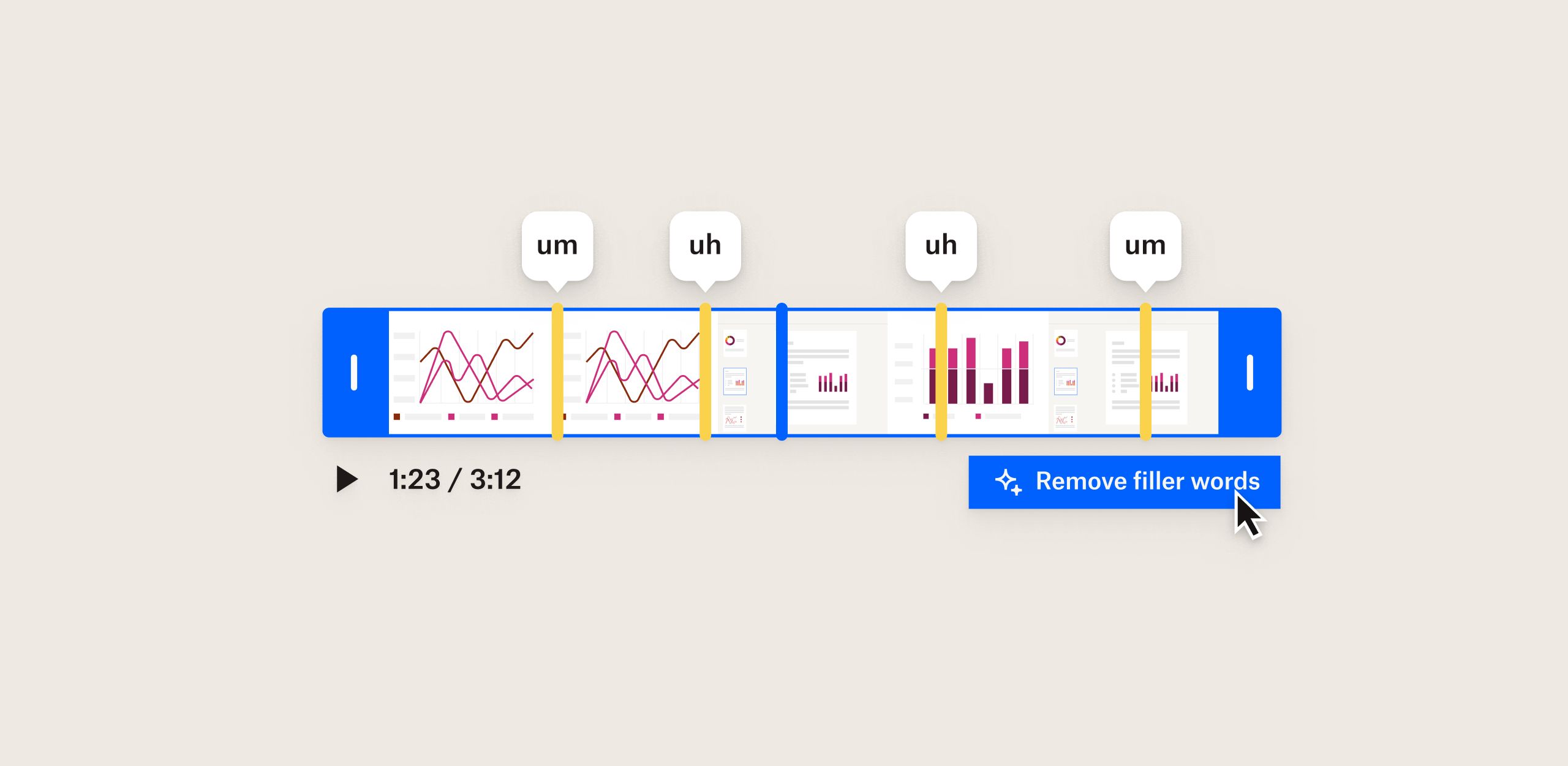Viewport: 1568px width, 766px height.
Task: Click the Remove filler words button
Action: pyautogui.click(x=1124, y=482)
